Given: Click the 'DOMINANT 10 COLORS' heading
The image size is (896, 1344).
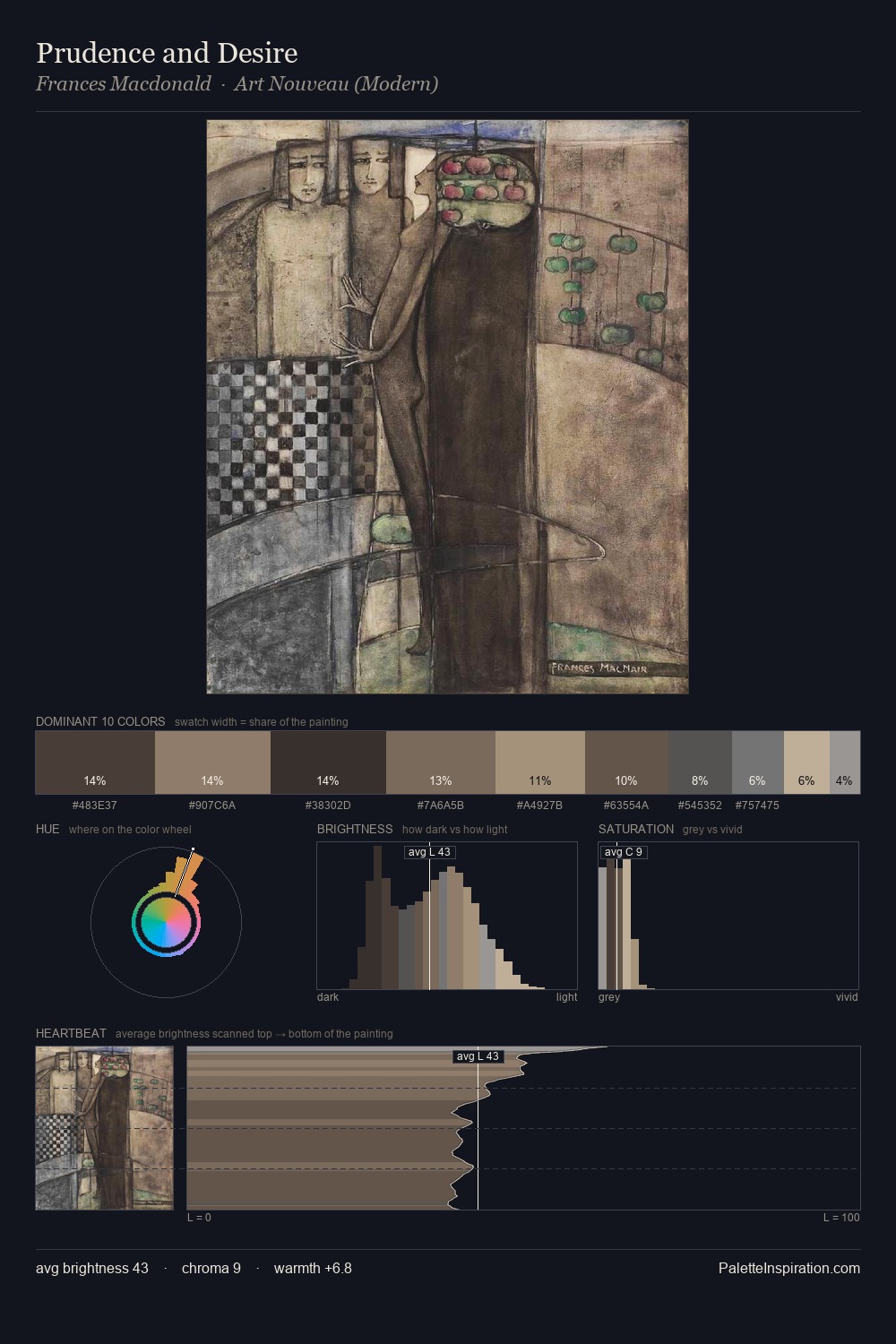Looking at the screenshot, I should [100, 721].
